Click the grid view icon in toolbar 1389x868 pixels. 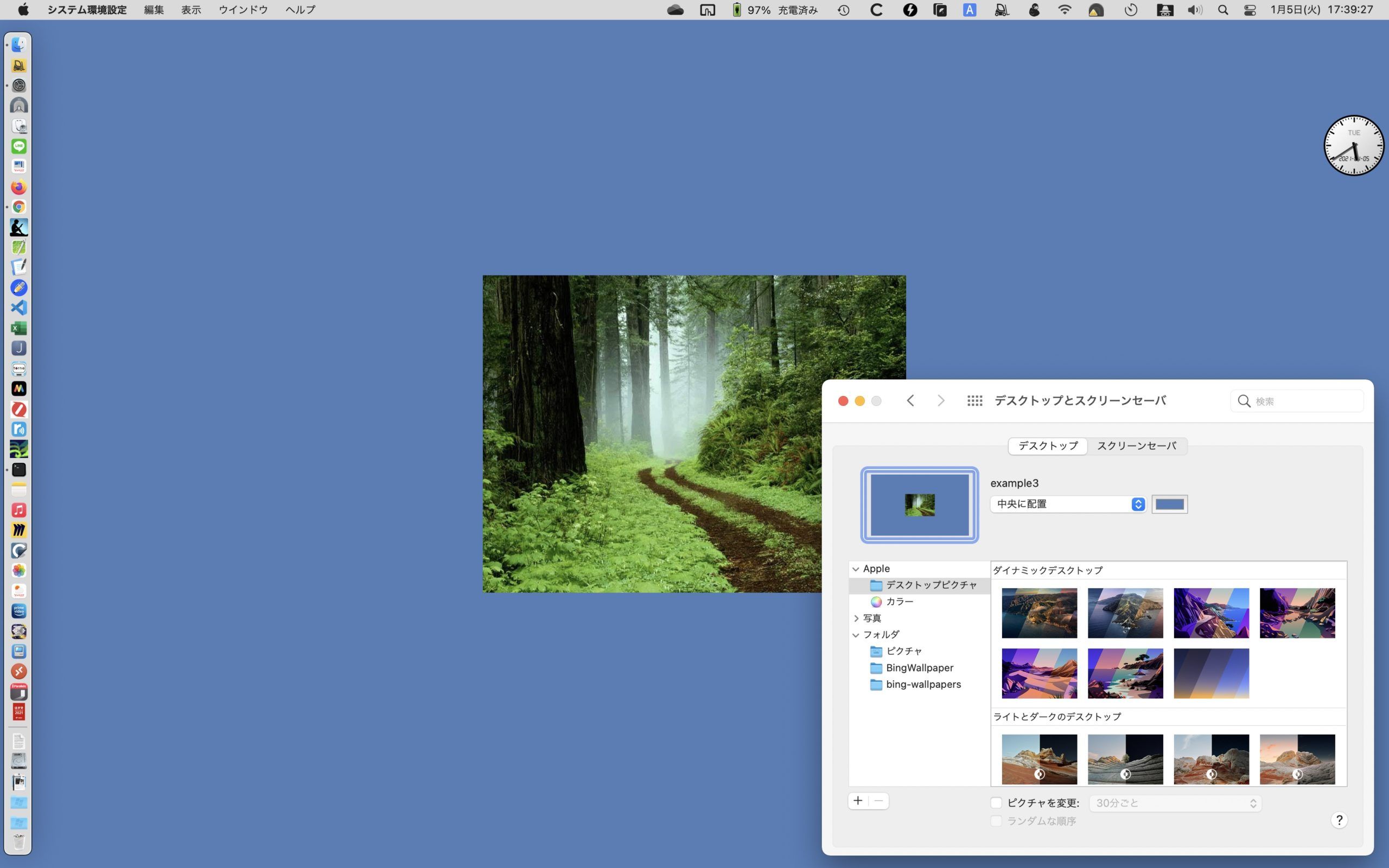(974, 400)
